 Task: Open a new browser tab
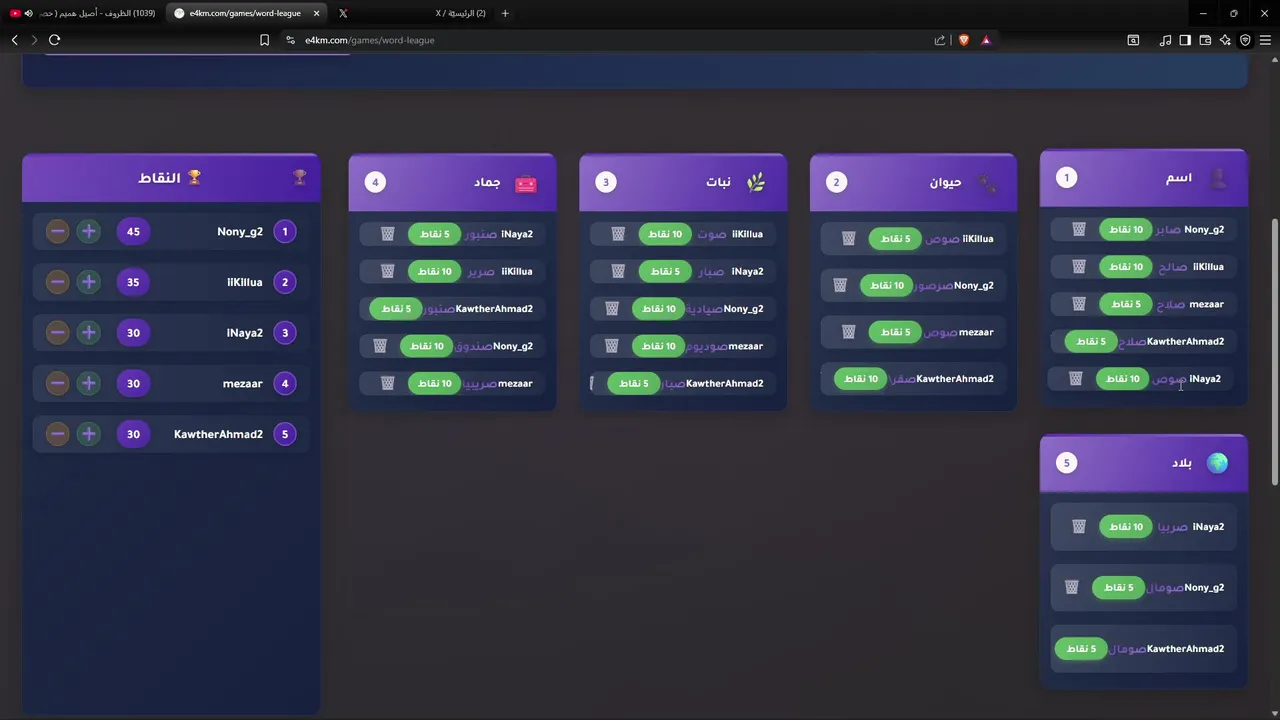[505, 13]
